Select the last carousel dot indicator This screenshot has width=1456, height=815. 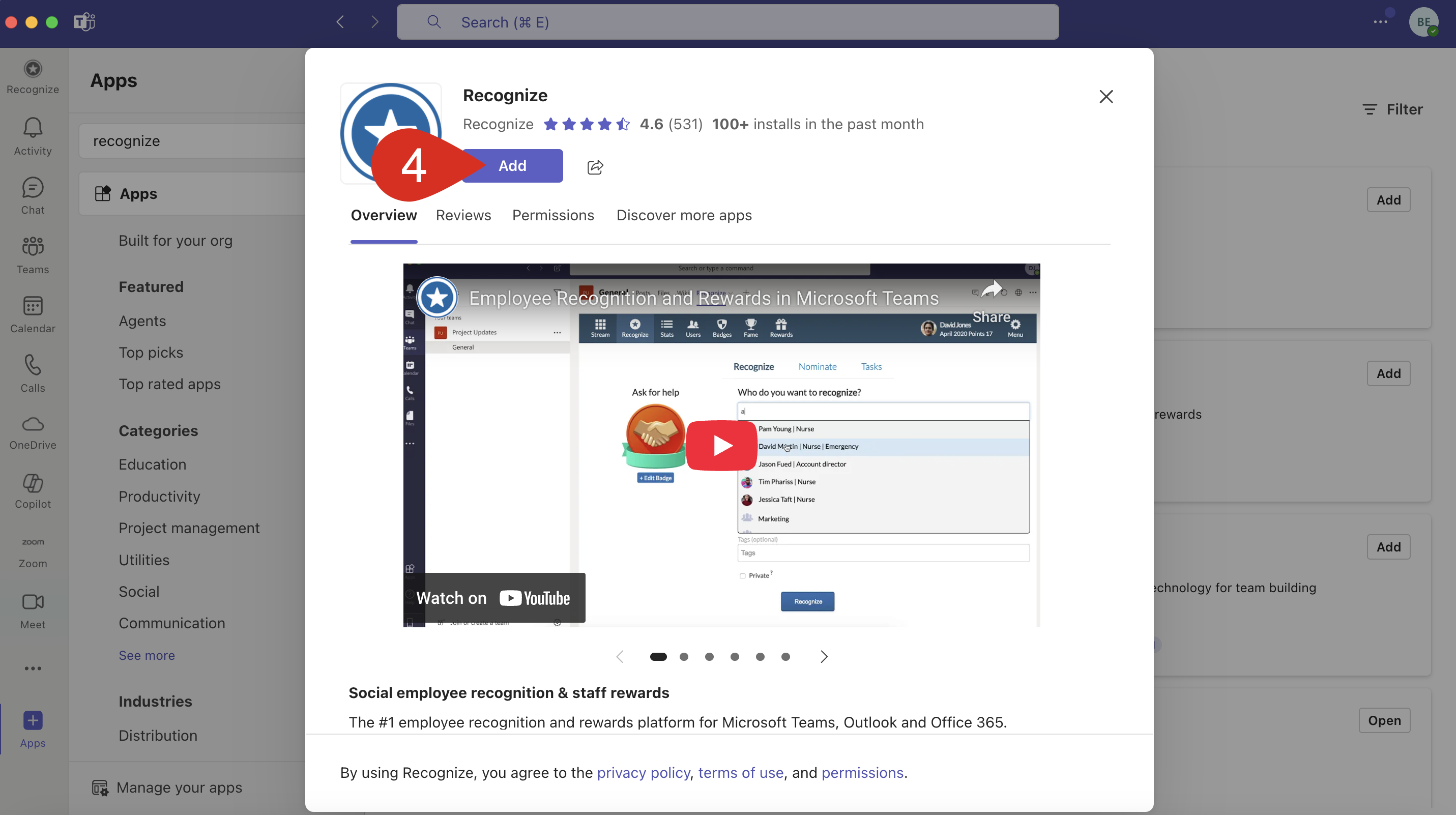pos(785,657)
